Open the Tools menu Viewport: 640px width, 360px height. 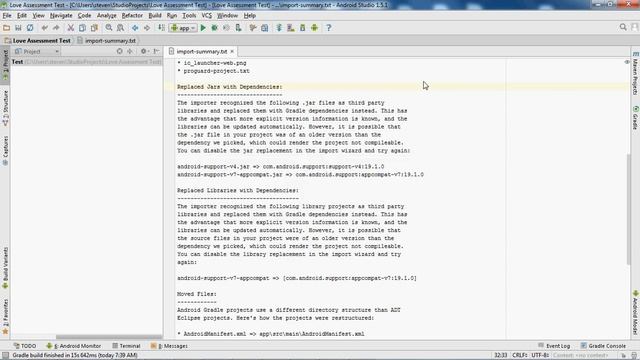(189, 16)
